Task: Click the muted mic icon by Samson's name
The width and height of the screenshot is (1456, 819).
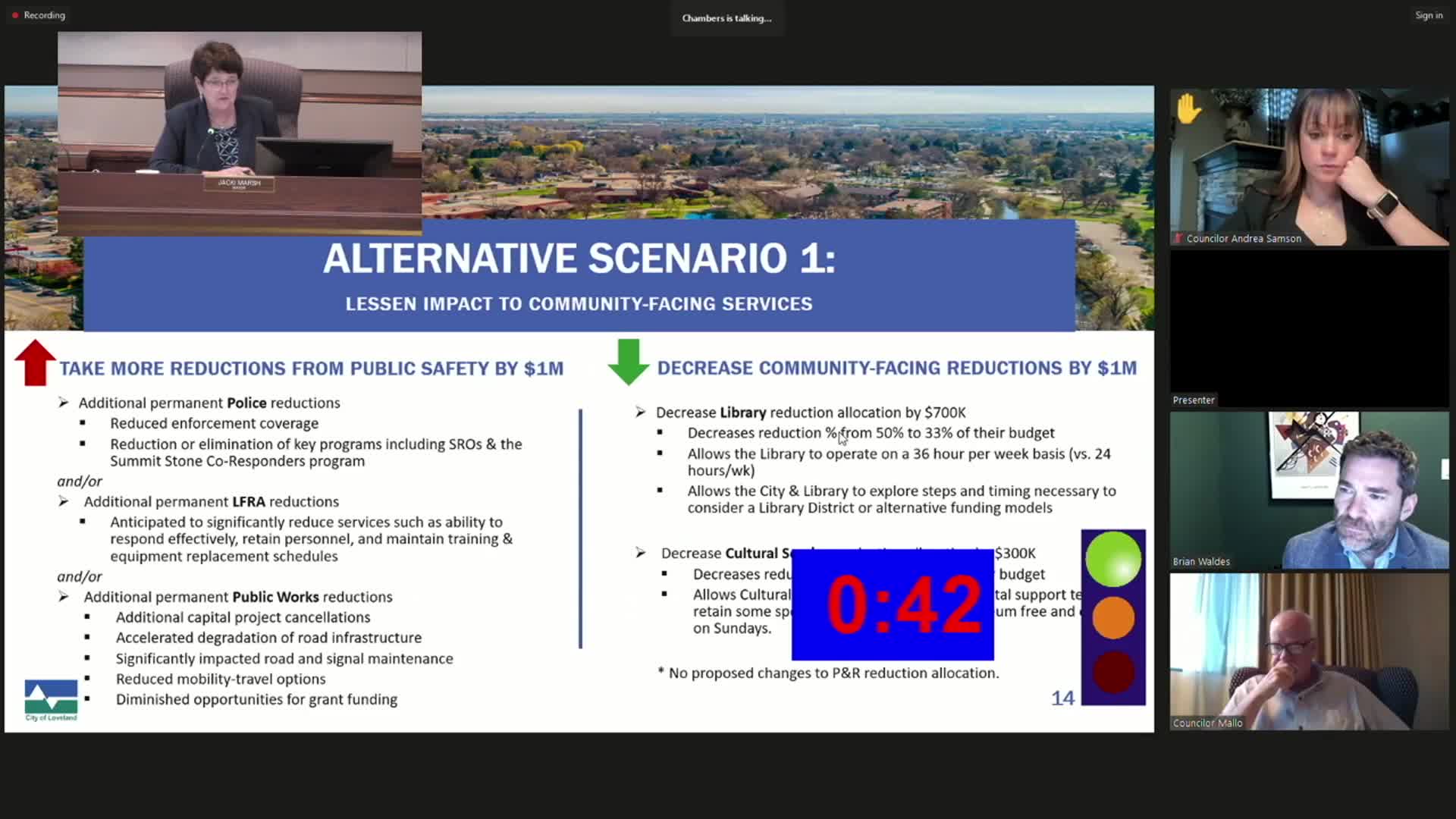Action: point(1178,238)
